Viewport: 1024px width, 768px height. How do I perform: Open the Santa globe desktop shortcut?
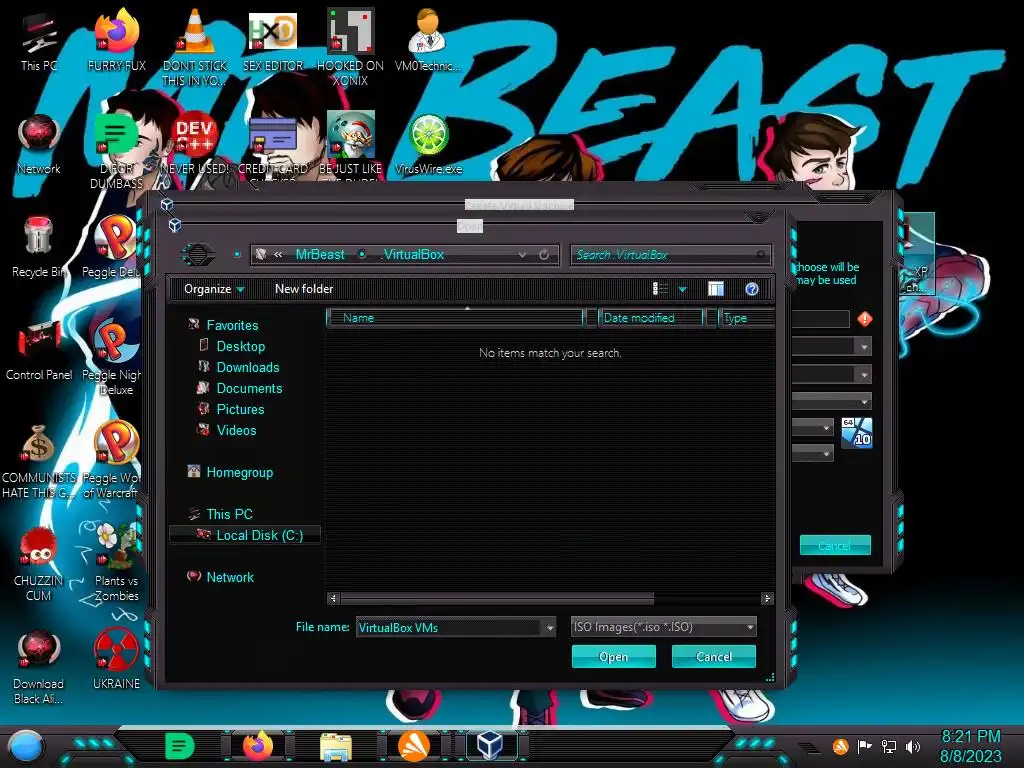350,144
